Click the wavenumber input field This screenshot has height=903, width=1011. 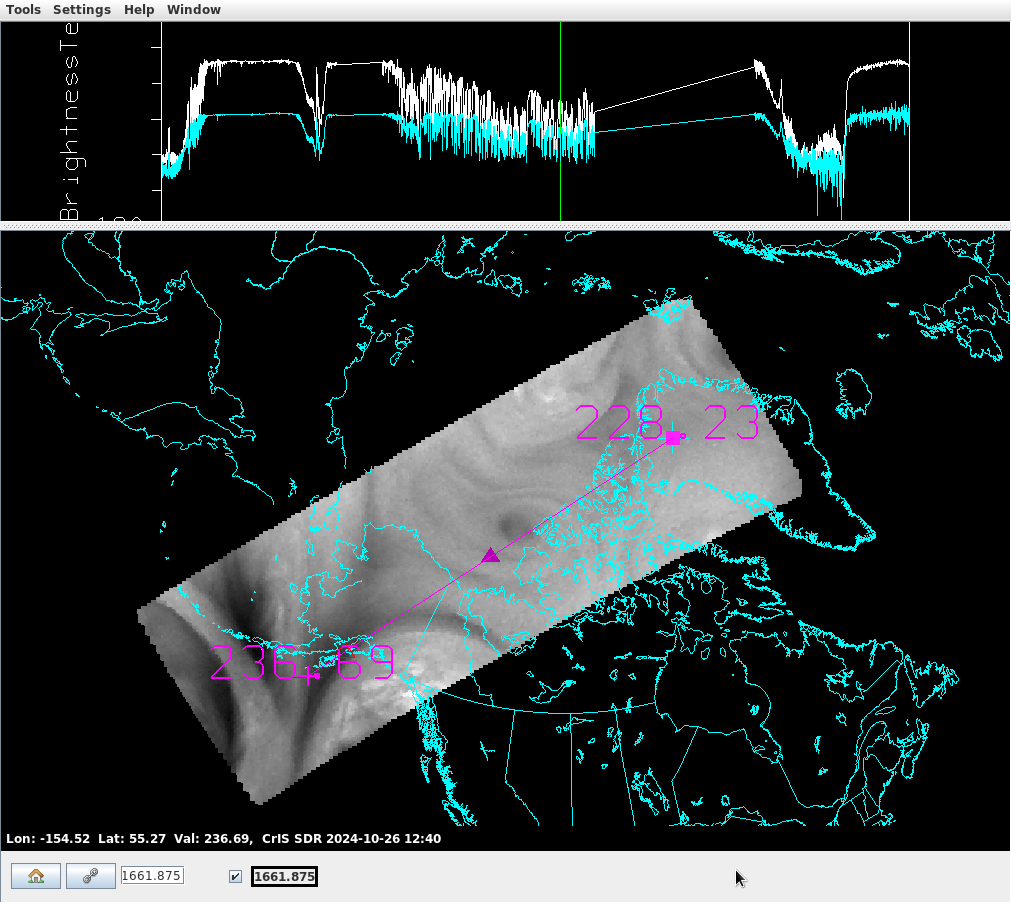point(152,876)
